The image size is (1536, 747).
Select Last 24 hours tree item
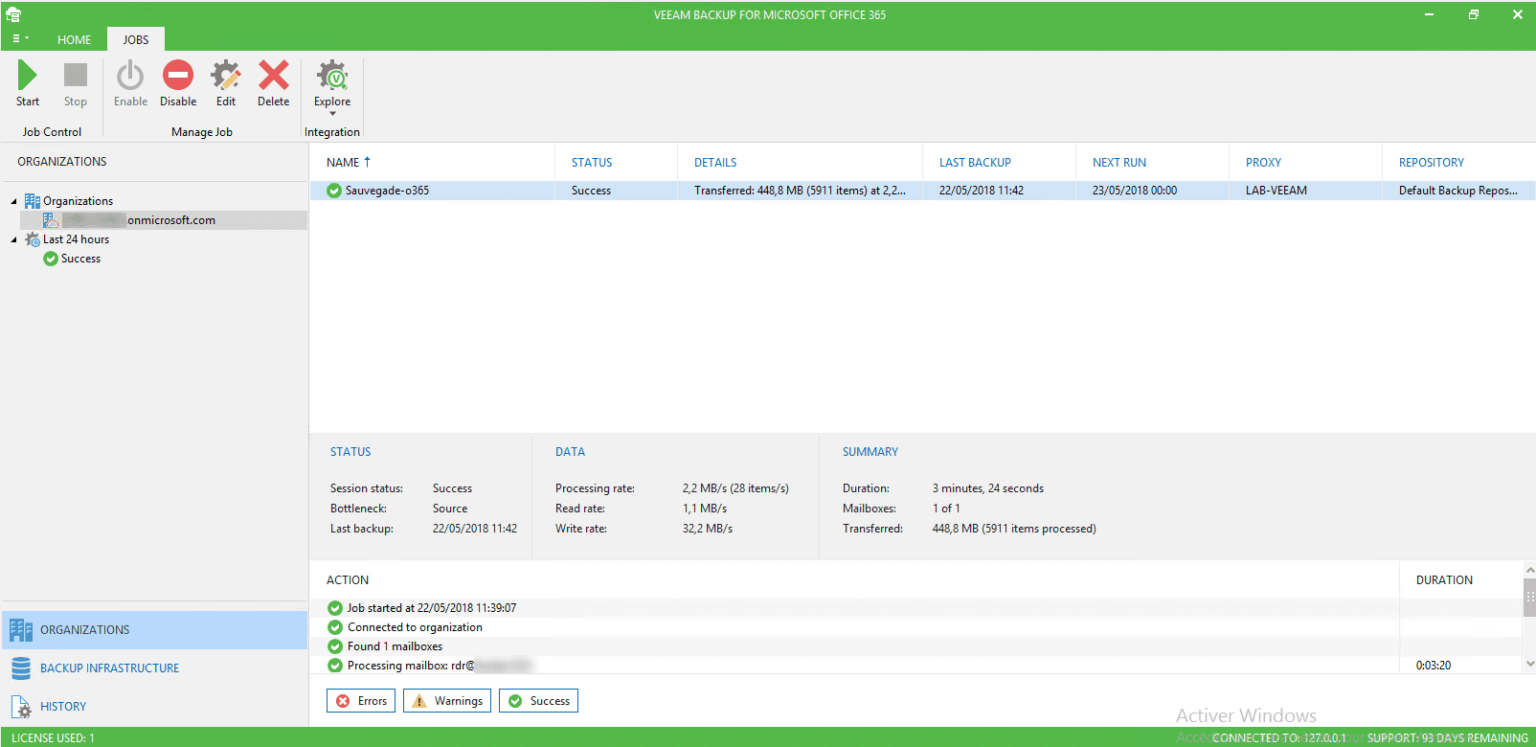[x=76, y=240]
